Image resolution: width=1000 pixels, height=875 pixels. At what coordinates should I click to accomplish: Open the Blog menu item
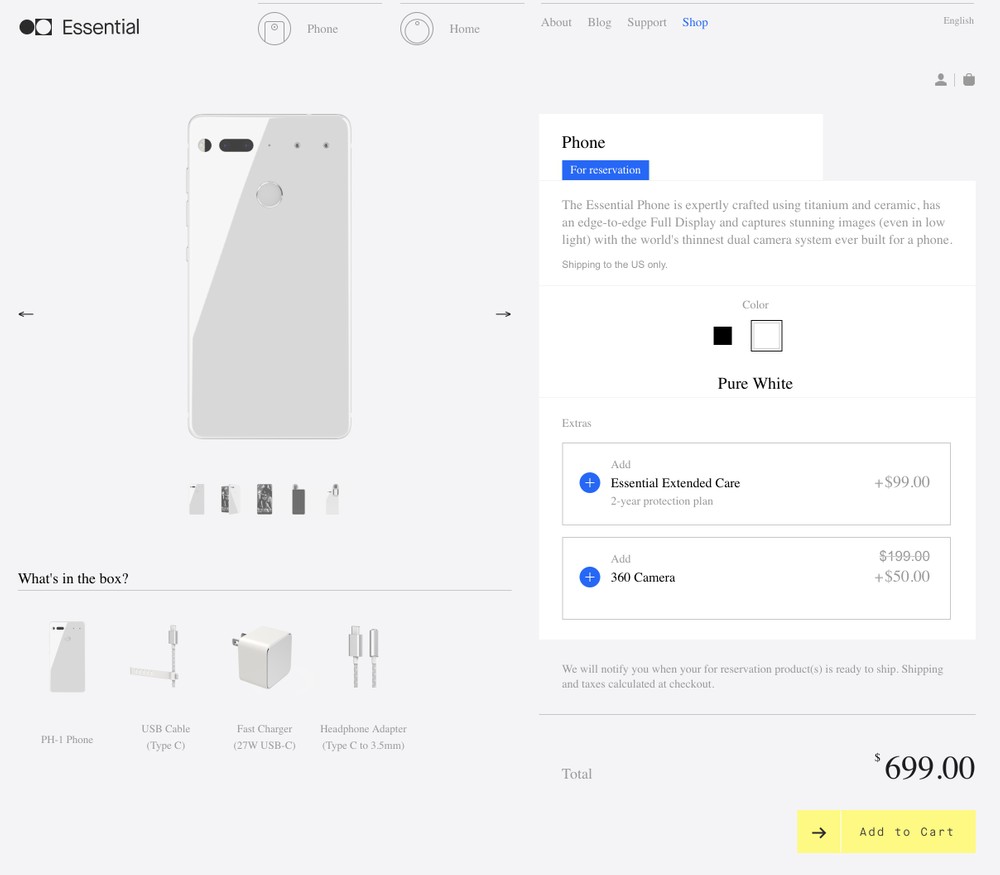pyautogui.click(x=599, y=22)
